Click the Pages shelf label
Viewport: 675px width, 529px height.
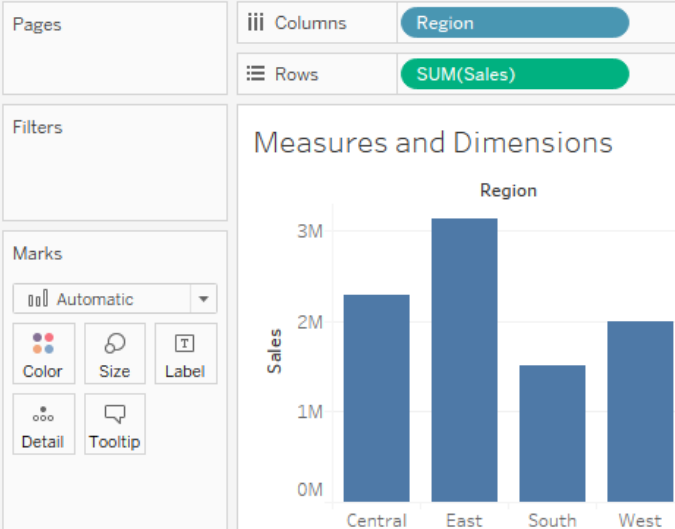37,25
